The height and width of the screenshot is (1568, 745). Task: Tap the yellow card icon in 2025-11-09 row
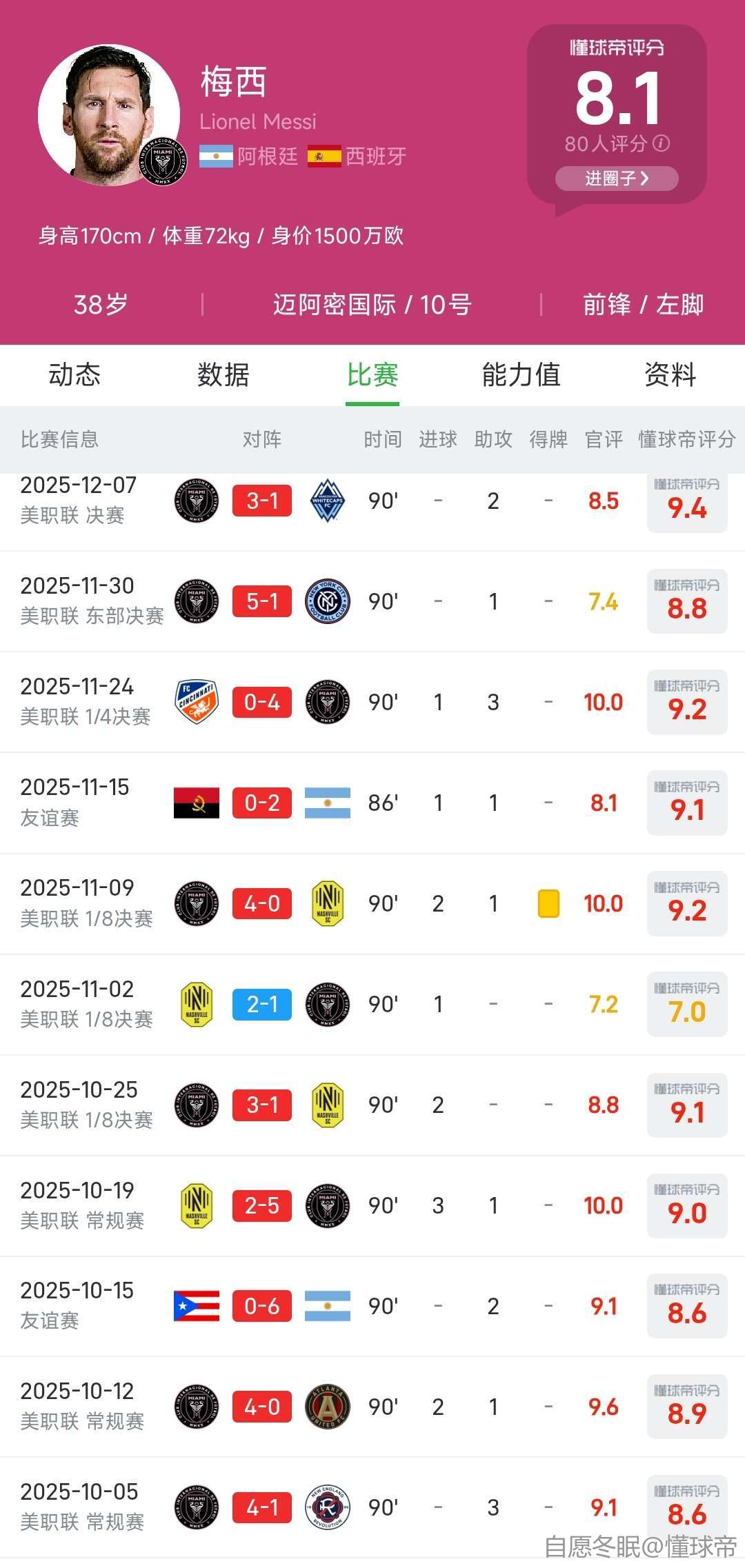[548, 903]
